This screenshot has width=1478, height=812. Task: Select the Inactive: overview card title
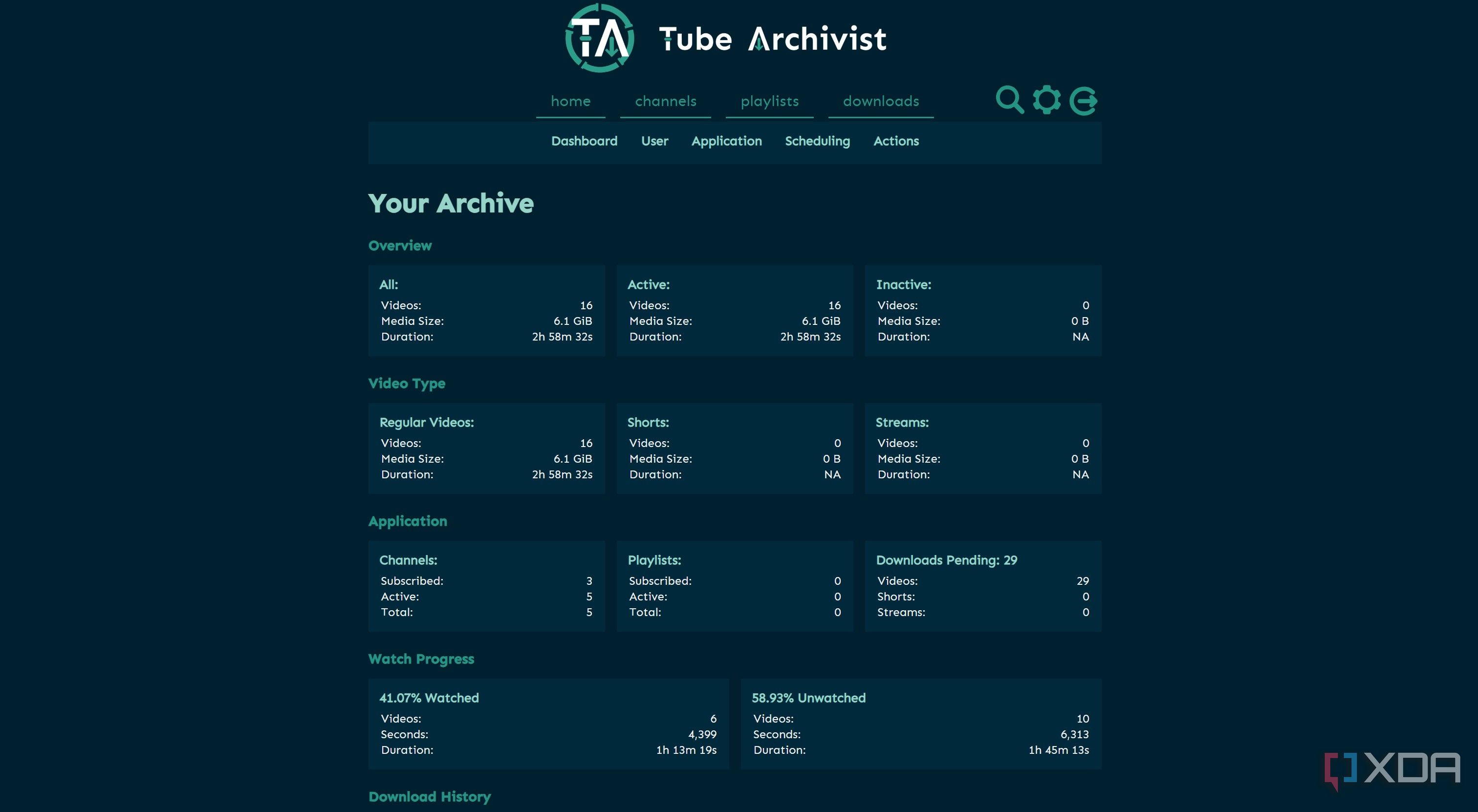tap(904, 284)
